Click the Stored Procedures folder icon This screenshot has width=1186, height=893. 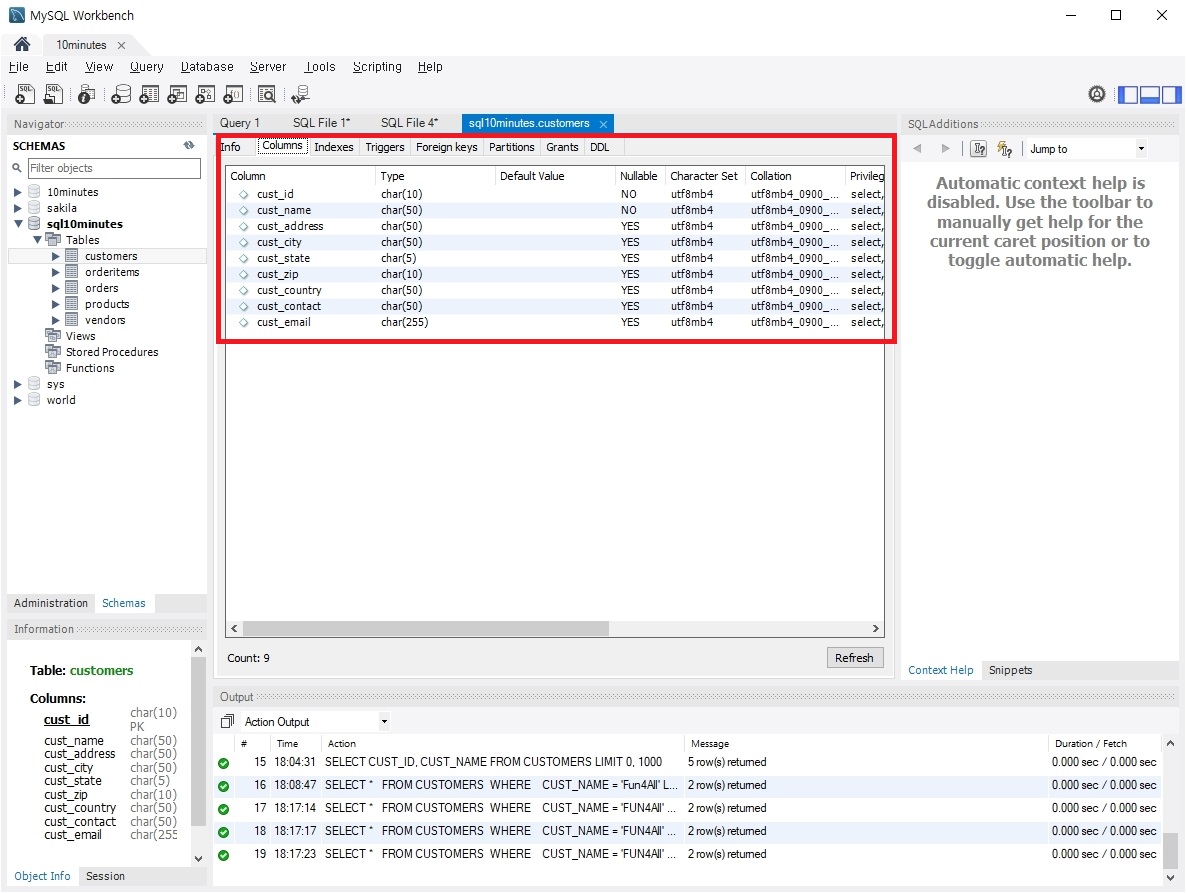[x=53, y=352]
